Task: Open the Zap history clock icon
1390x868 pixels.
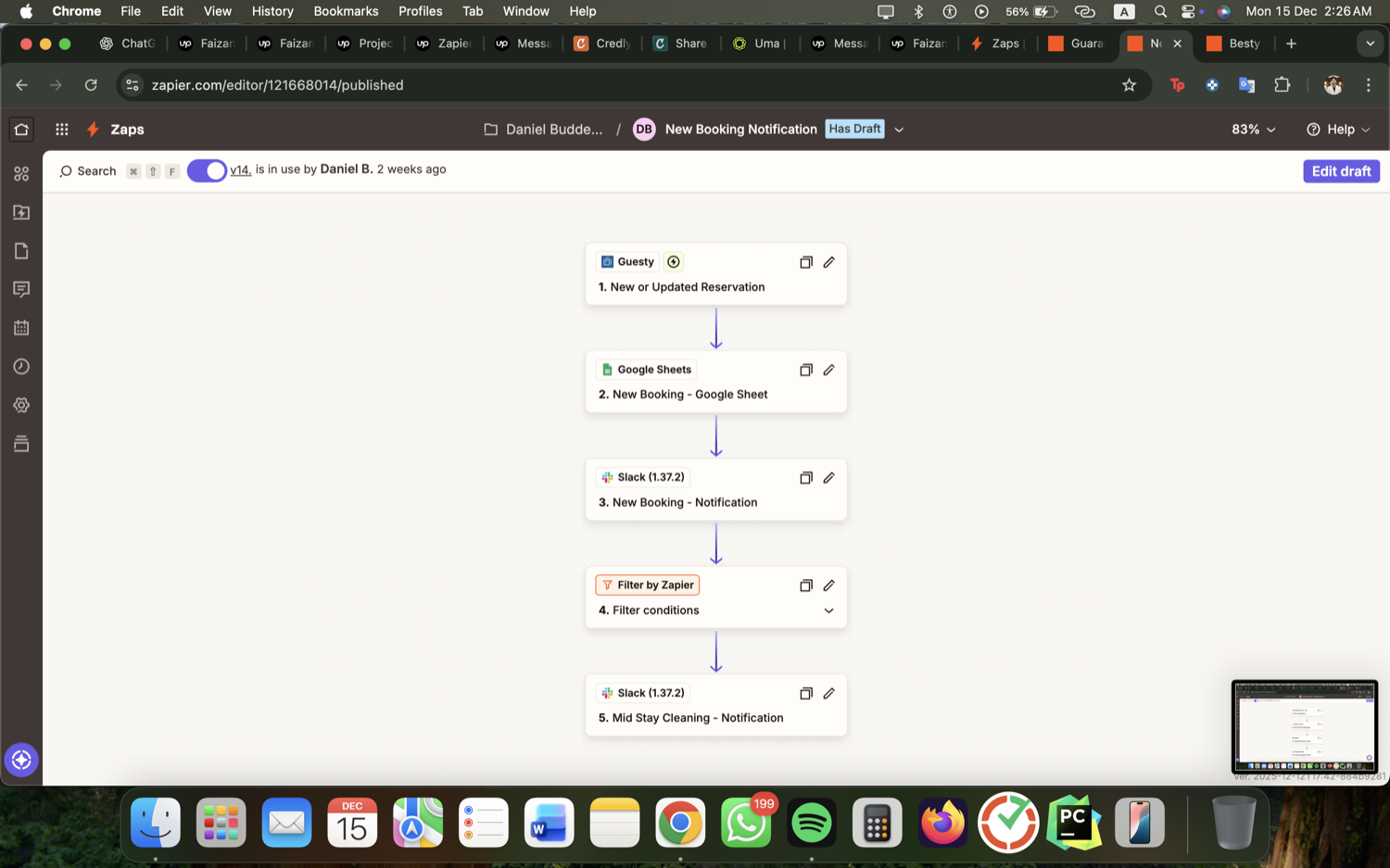Action: [21, 367]
